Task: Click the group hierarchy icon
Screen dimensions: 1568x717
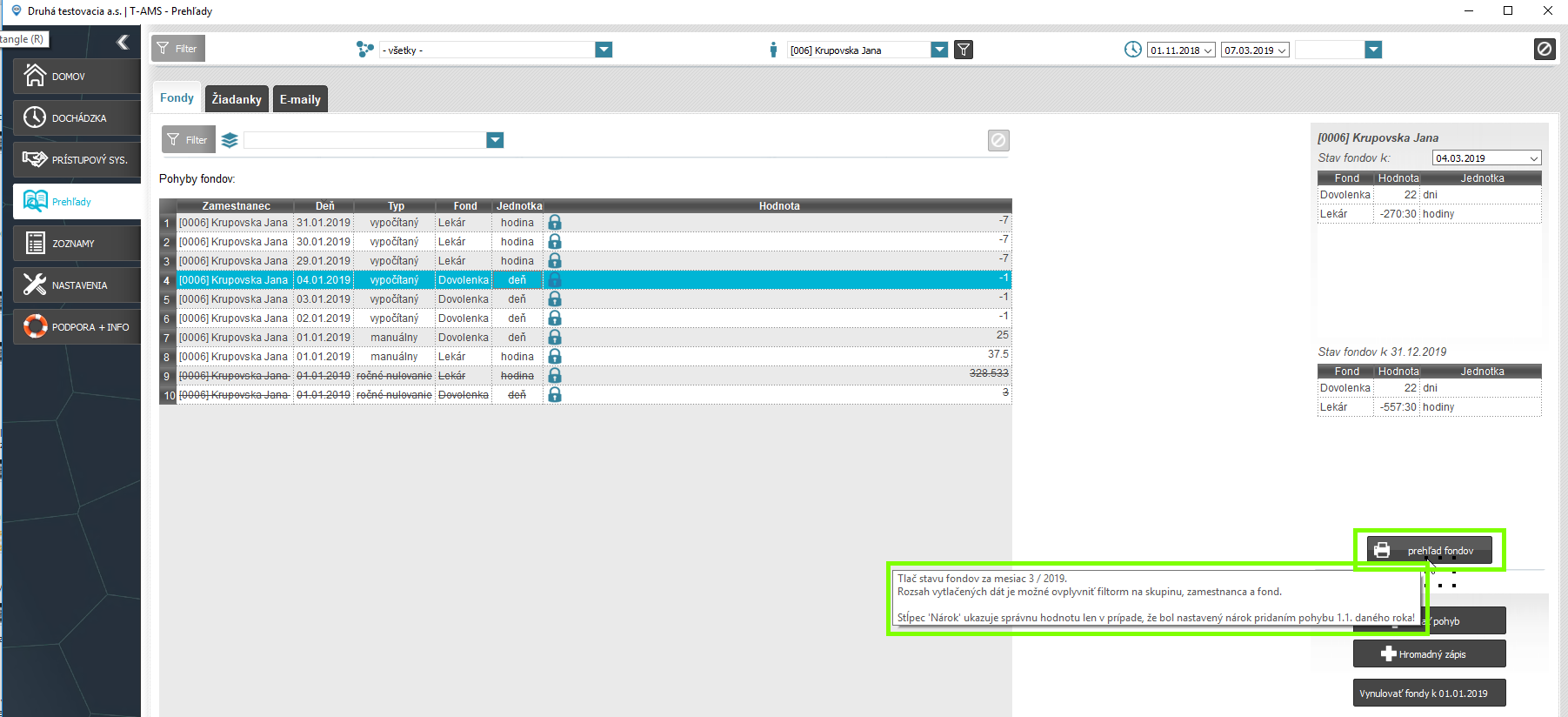Action: (365, 50)
